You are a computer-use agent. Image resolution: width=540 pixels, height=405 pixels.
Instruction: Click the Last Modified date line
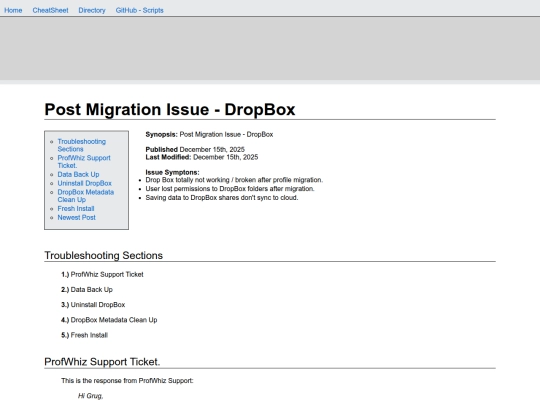click(x=201, y=157)
